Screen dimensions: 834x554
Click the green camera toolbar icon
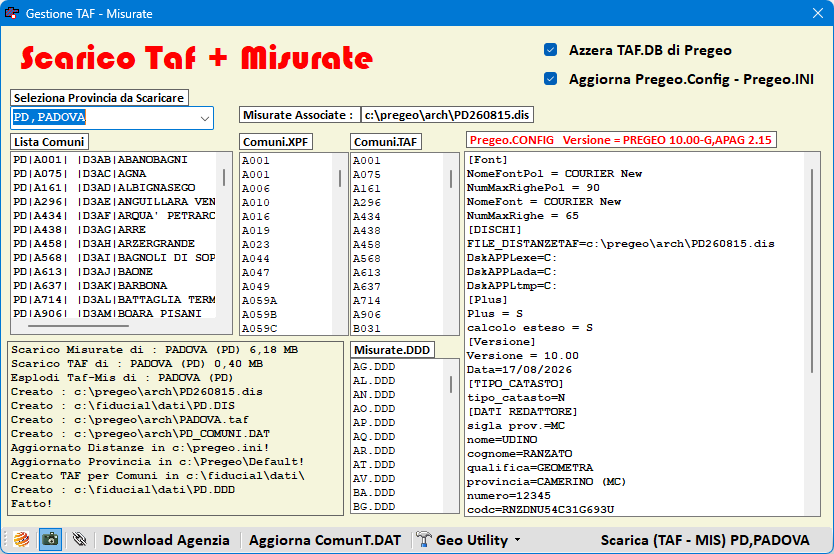pyautogui.click(x=51, y=540)
